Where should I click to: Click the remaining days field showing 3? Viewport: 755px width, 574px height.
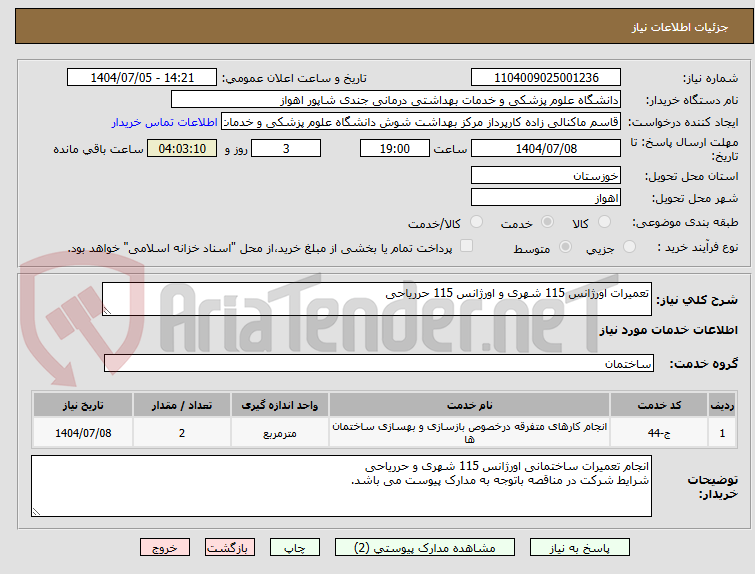tap(286, 148)
